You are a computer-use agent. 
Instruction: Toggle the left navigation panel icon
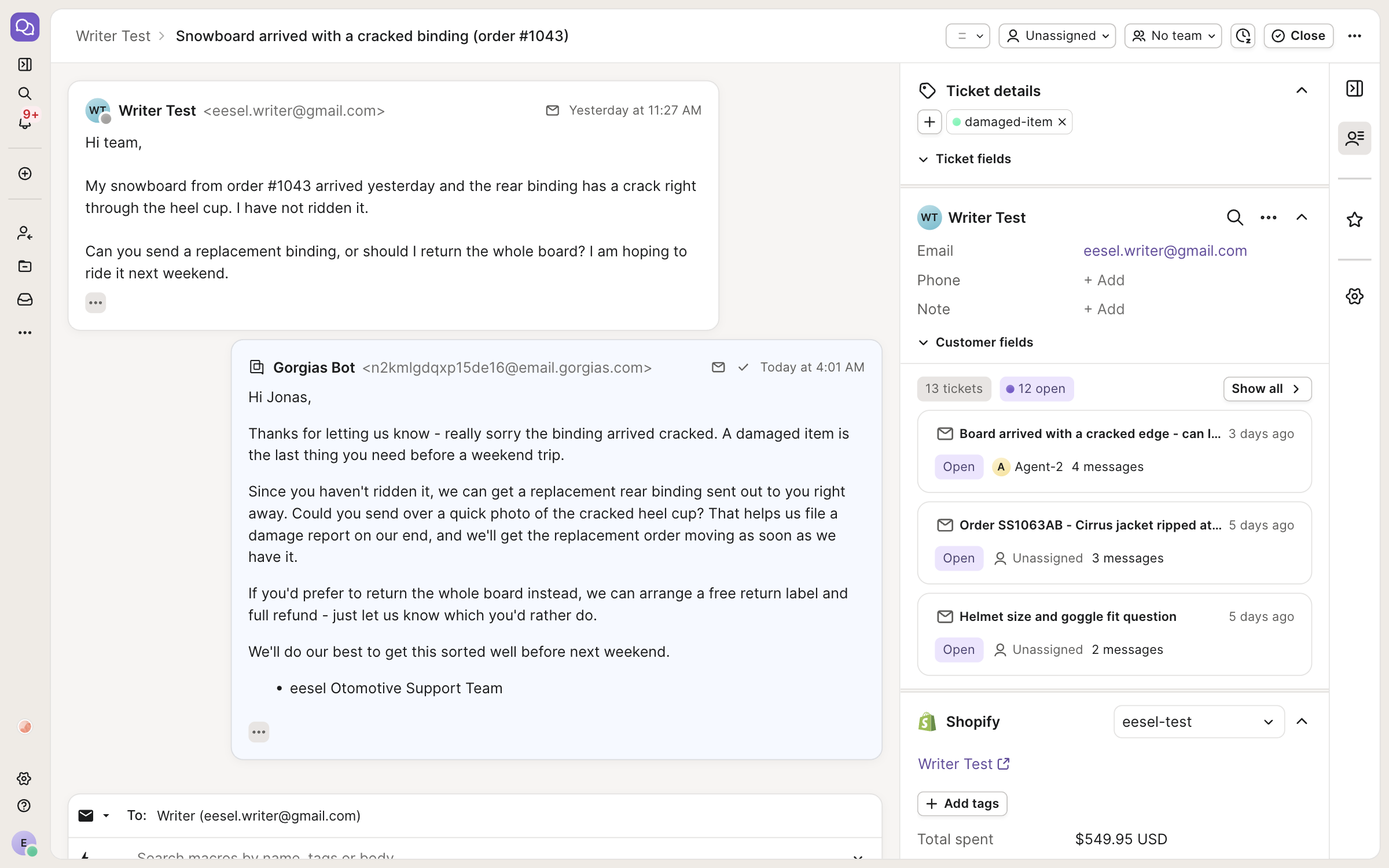[x=25, y=64]
